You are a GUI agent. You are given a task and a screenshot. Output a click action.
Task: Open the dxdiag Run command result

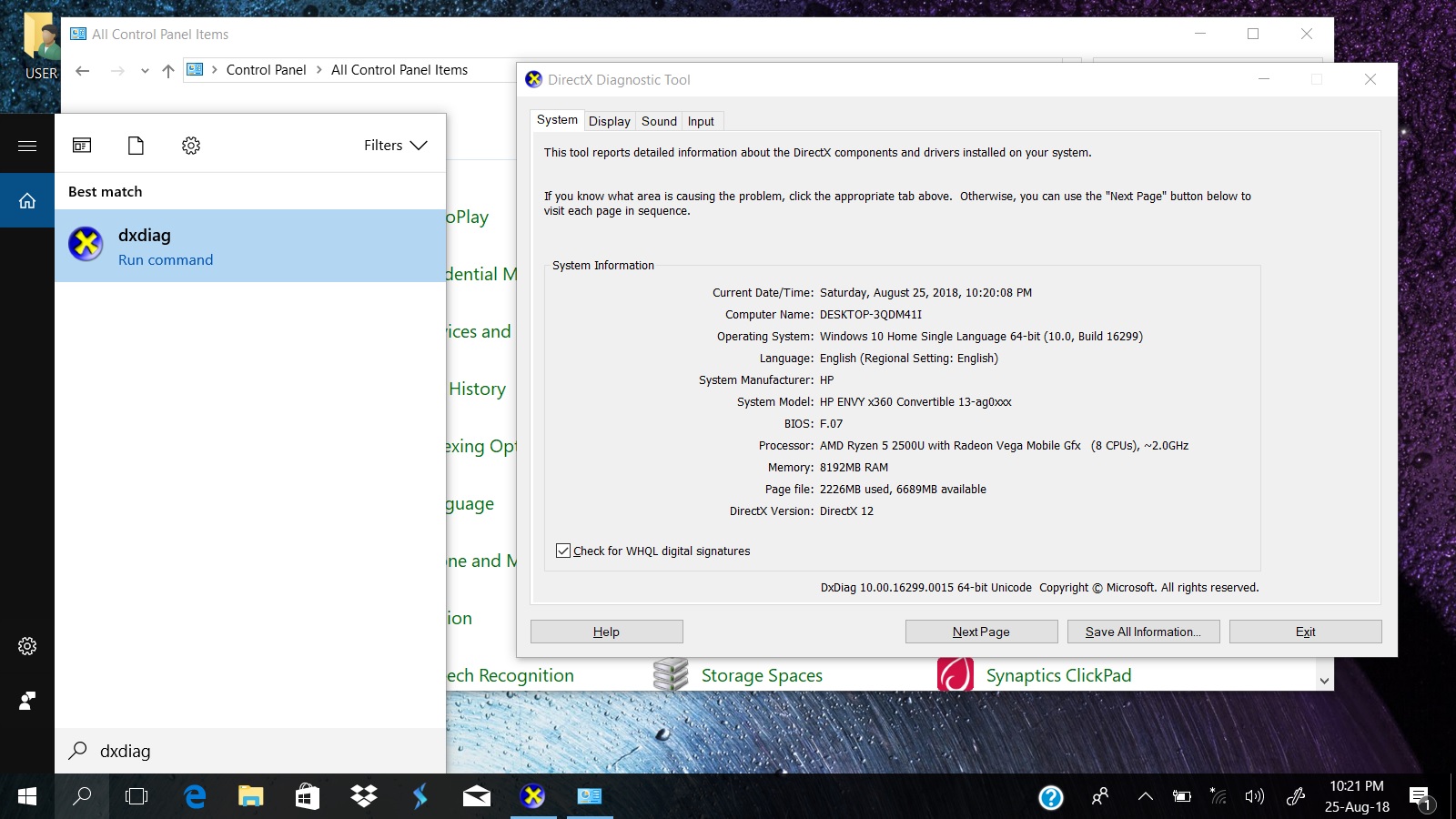click(250, 246)
